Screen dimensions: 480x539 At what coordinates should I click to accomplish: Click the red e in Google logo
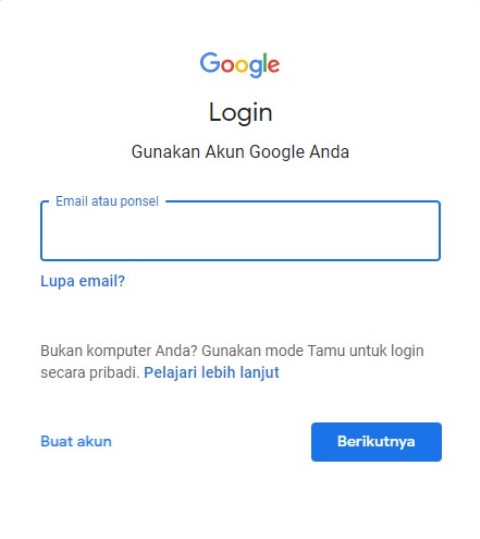pos(274,66)
